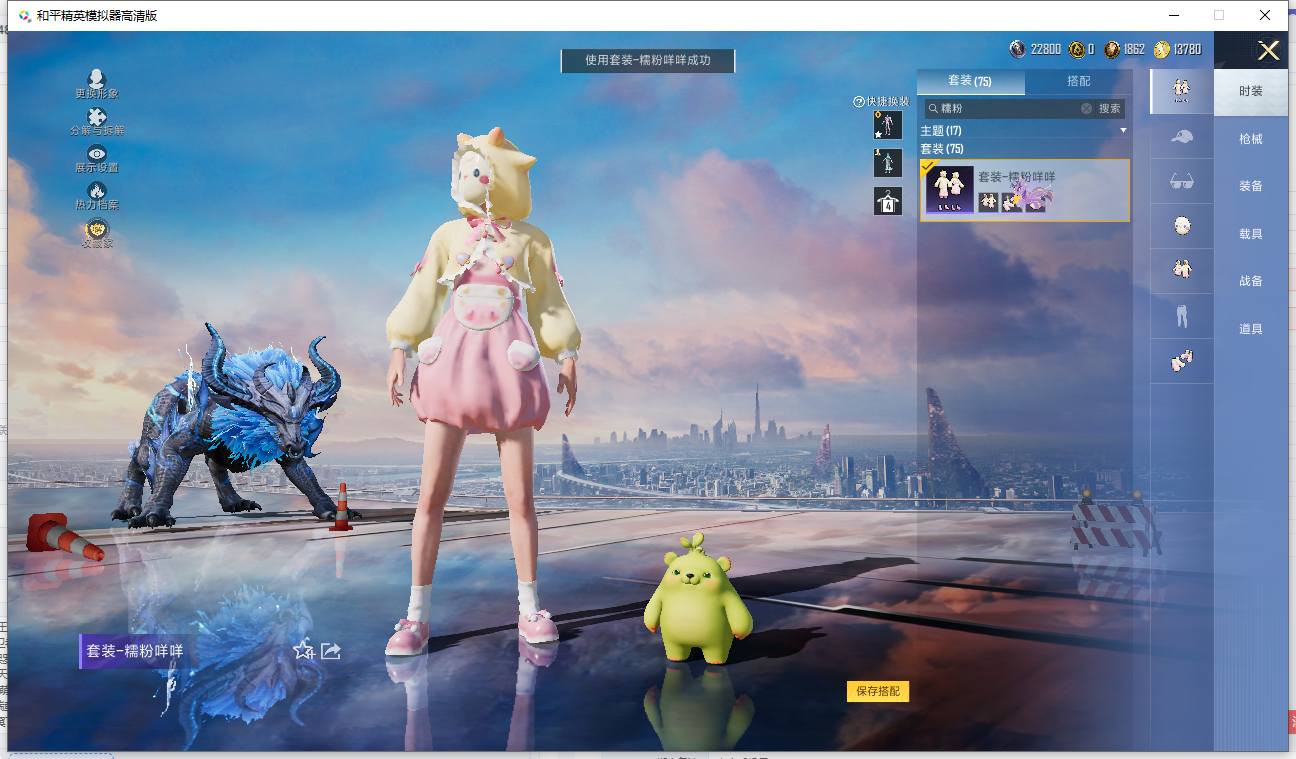Click the question mark help icon for 快捷换装
The width and height of the screenshot is (1296, 759).
(x=858, y=101)
